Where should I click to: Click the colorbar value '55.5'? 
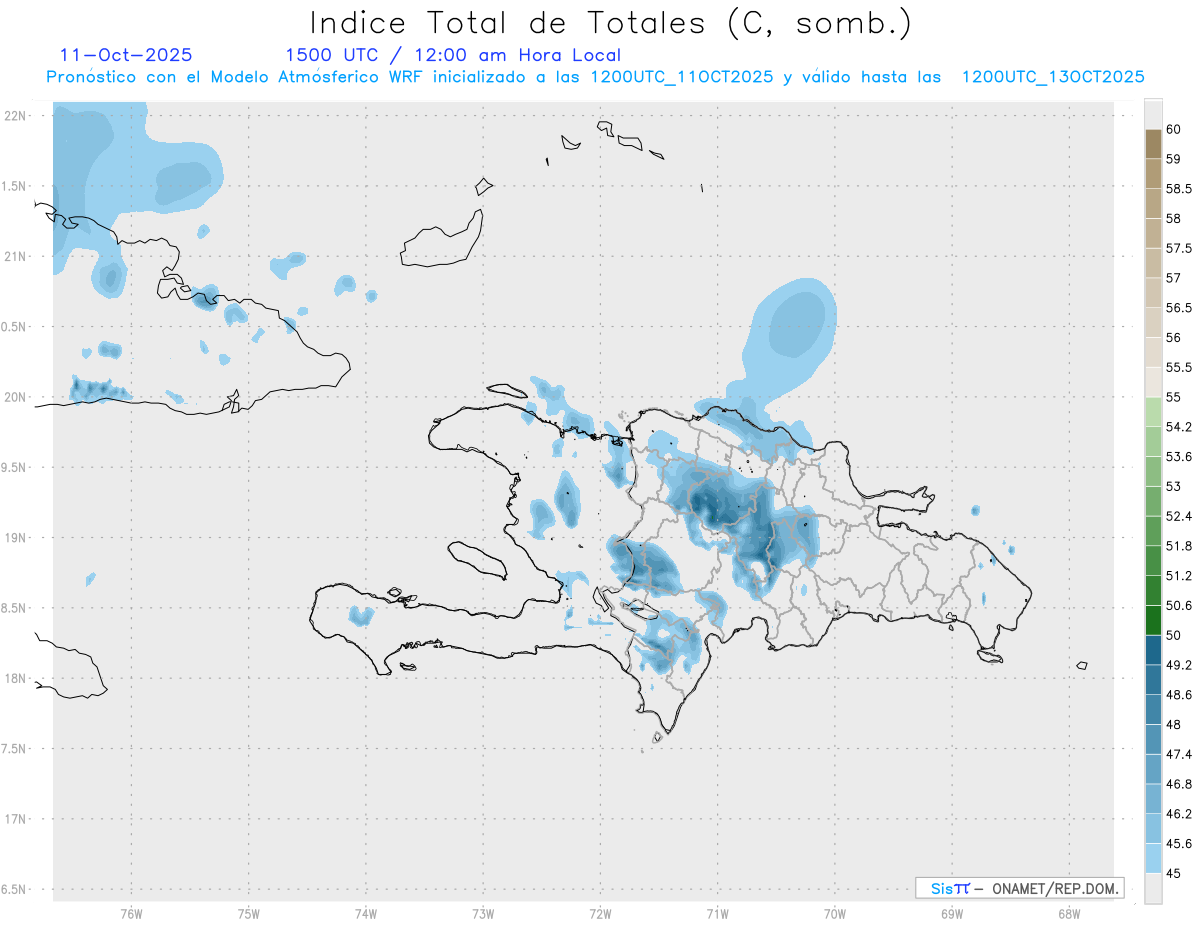(1179, 367)
